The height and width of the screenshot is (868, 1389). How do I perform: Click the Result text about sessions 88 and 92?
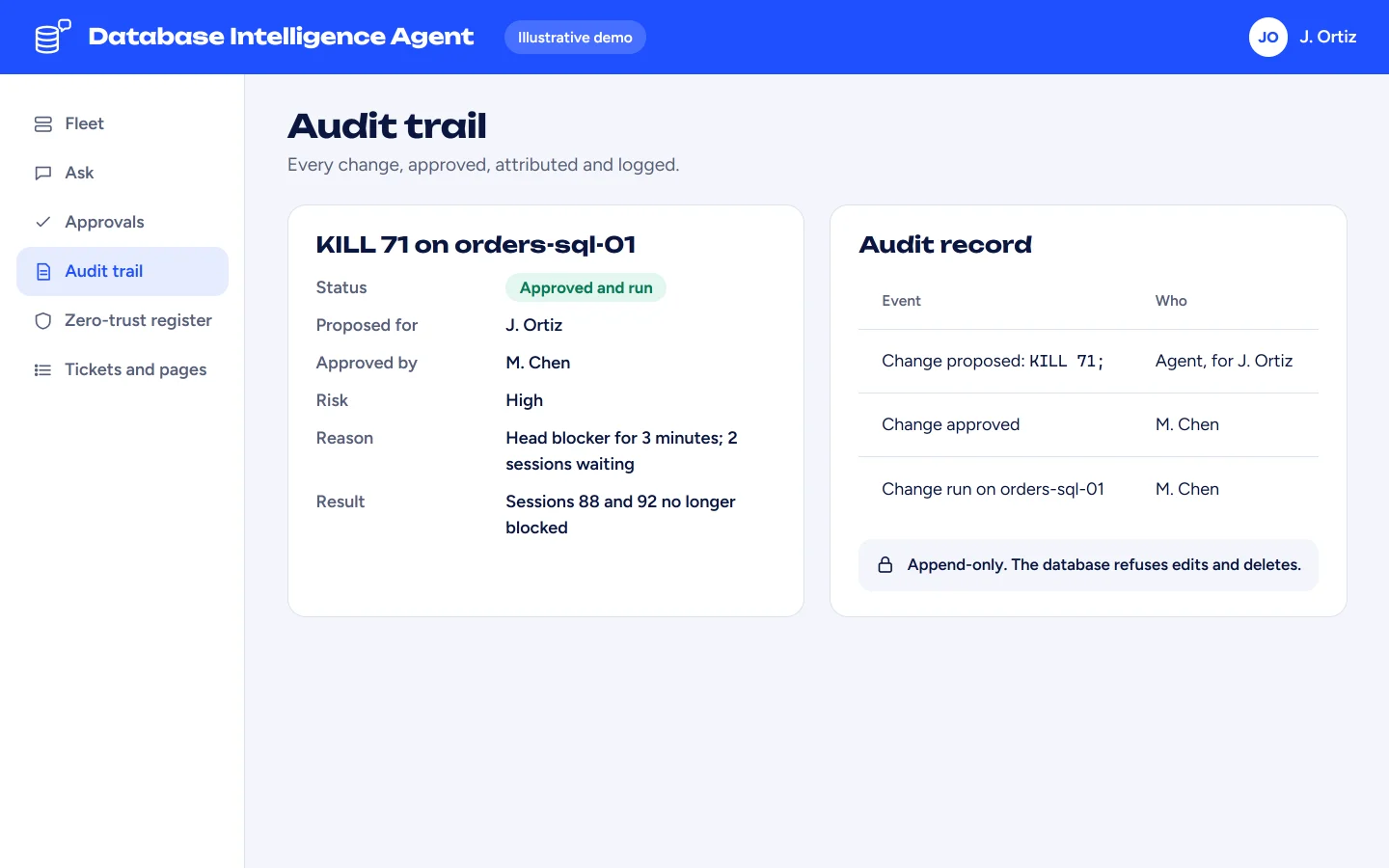(x=620, y=514)
